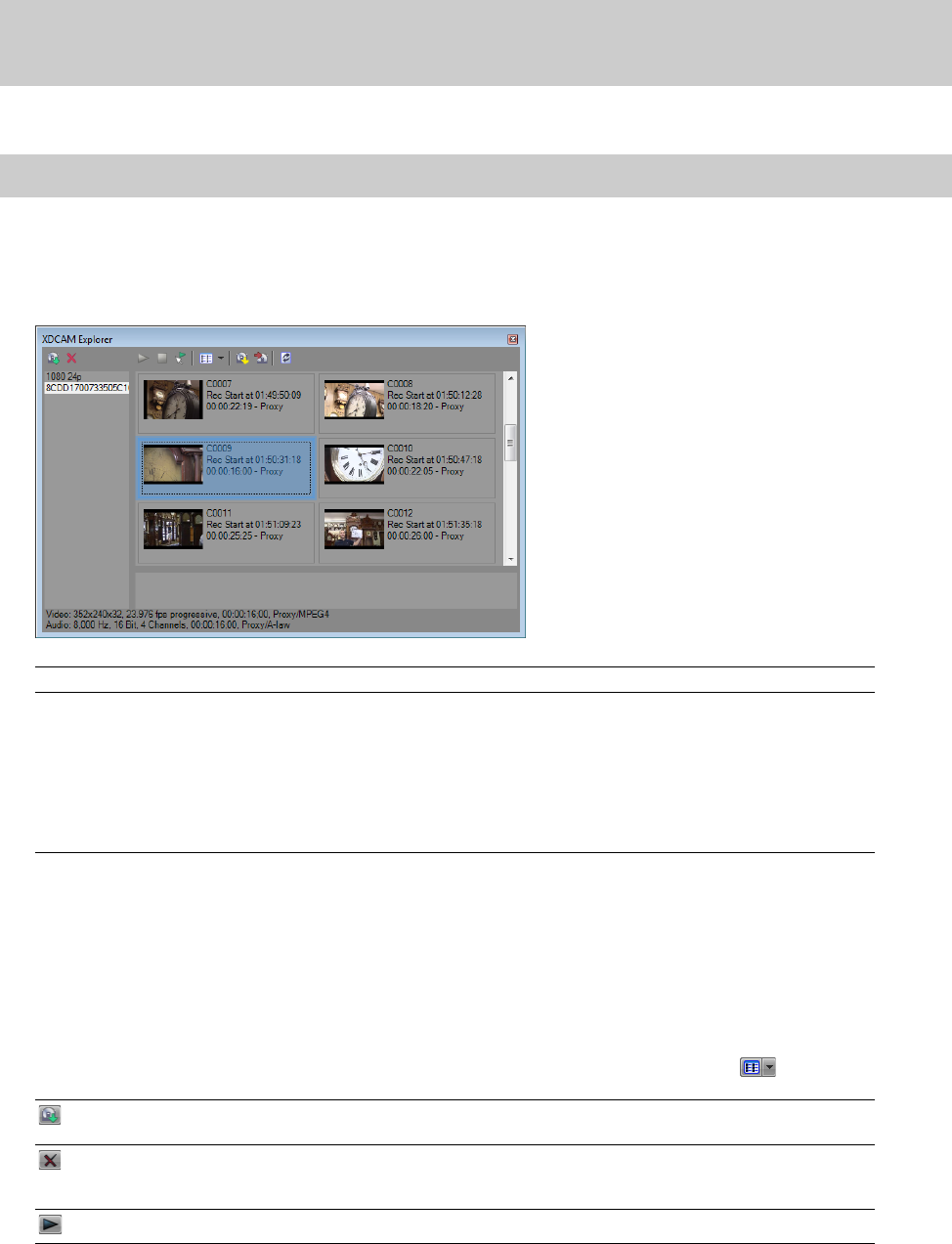Screen dimensions: 952x1244
Task: Select the highlighted C0009 clip thumbnail
Action: 173,464
